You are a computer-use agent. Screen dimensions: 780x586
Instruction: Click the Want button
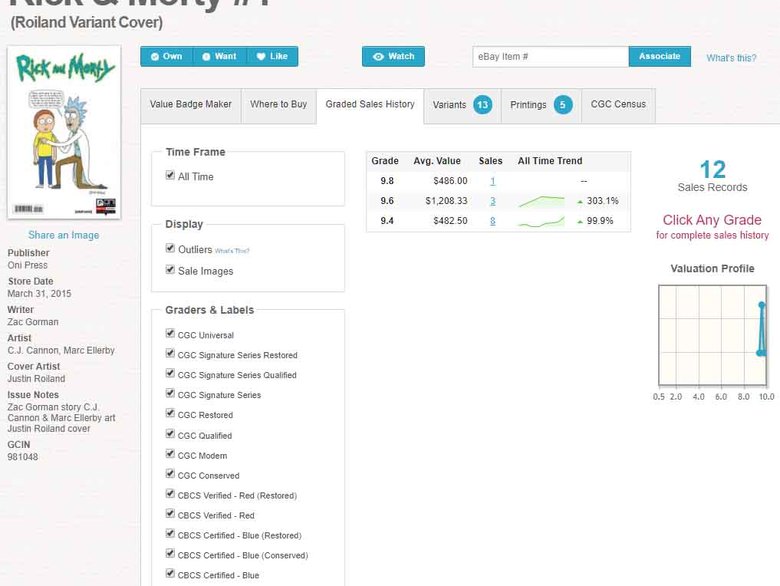tap(219, 56)
